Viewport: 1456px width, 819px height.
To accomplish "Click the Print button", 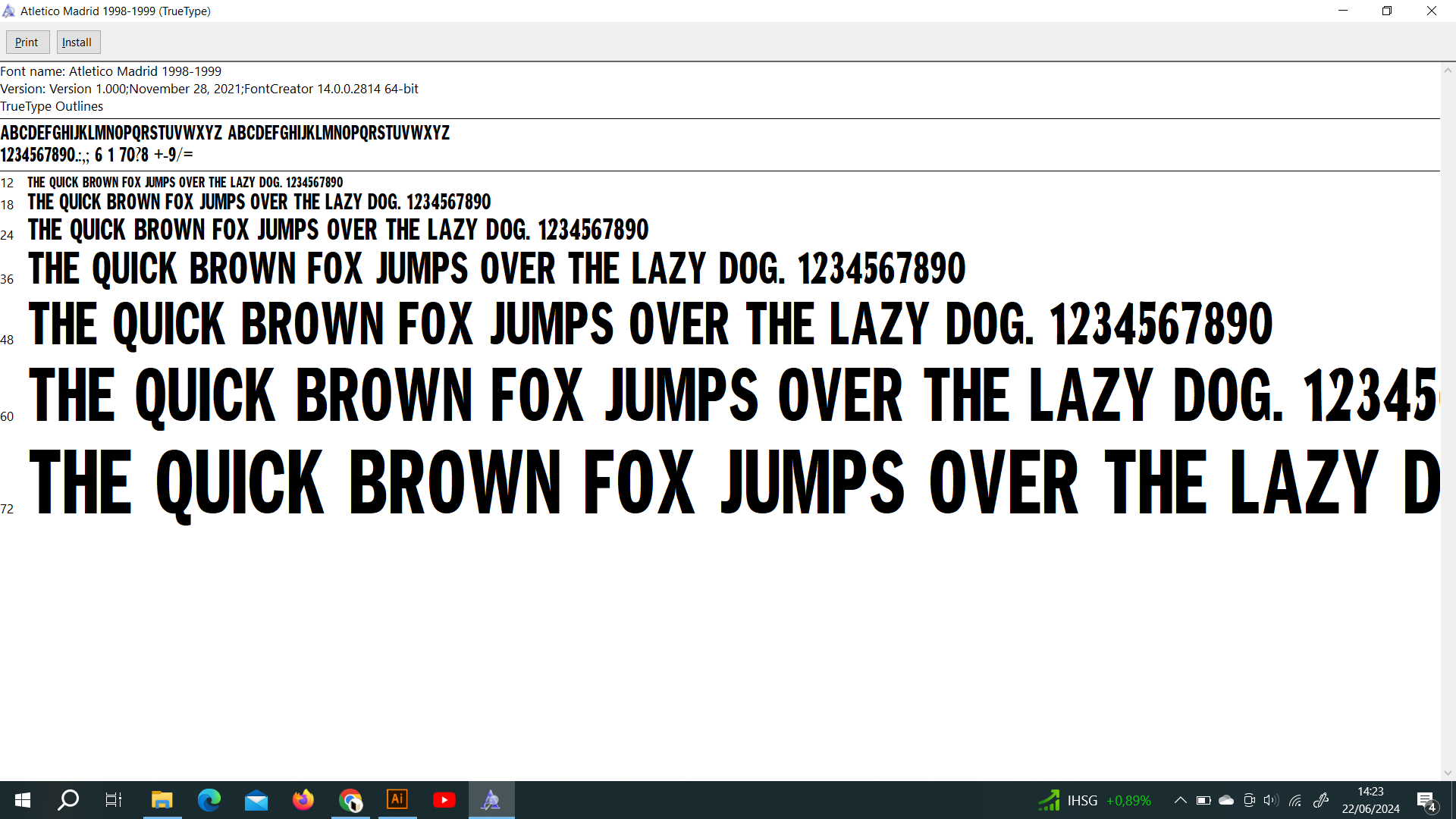I will 27,42.
